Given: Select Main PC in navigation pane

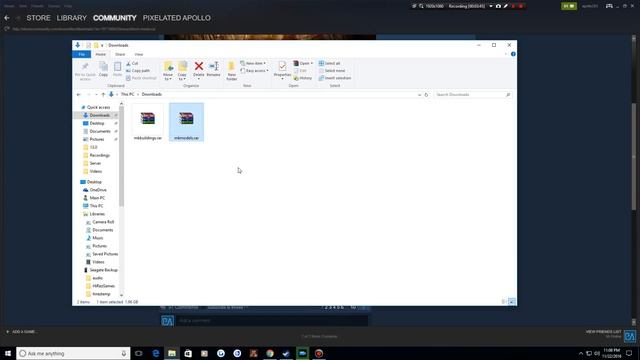Looking at the screenshot, I should point(97,198).
